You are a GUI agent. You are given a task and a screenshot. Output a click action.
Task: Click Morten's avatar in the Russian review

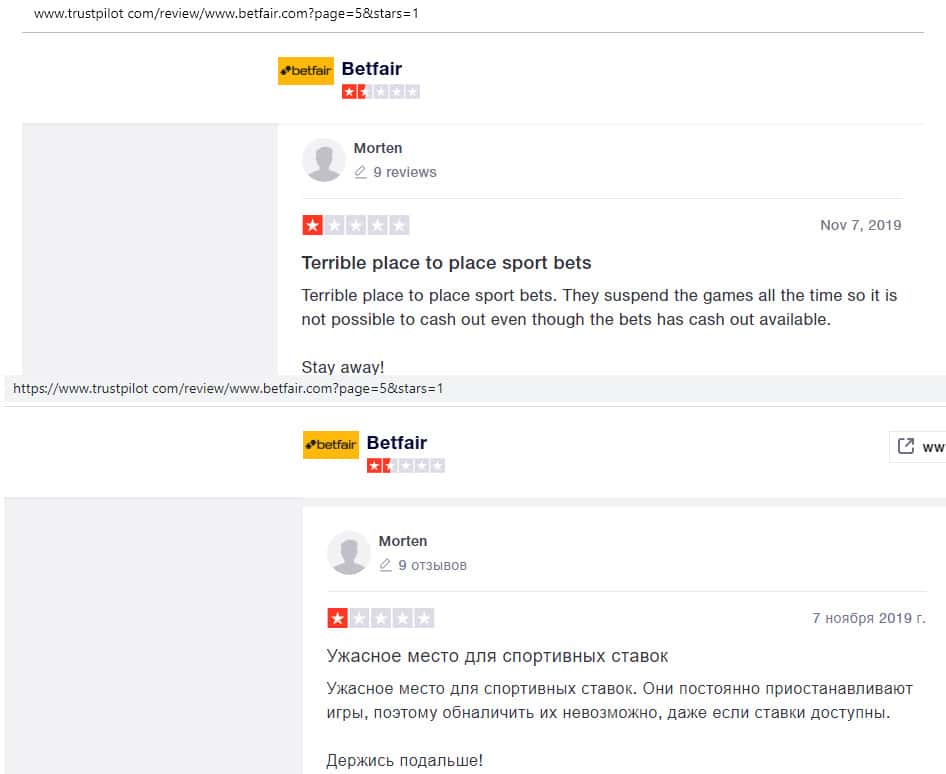click(x=349, y=553)
